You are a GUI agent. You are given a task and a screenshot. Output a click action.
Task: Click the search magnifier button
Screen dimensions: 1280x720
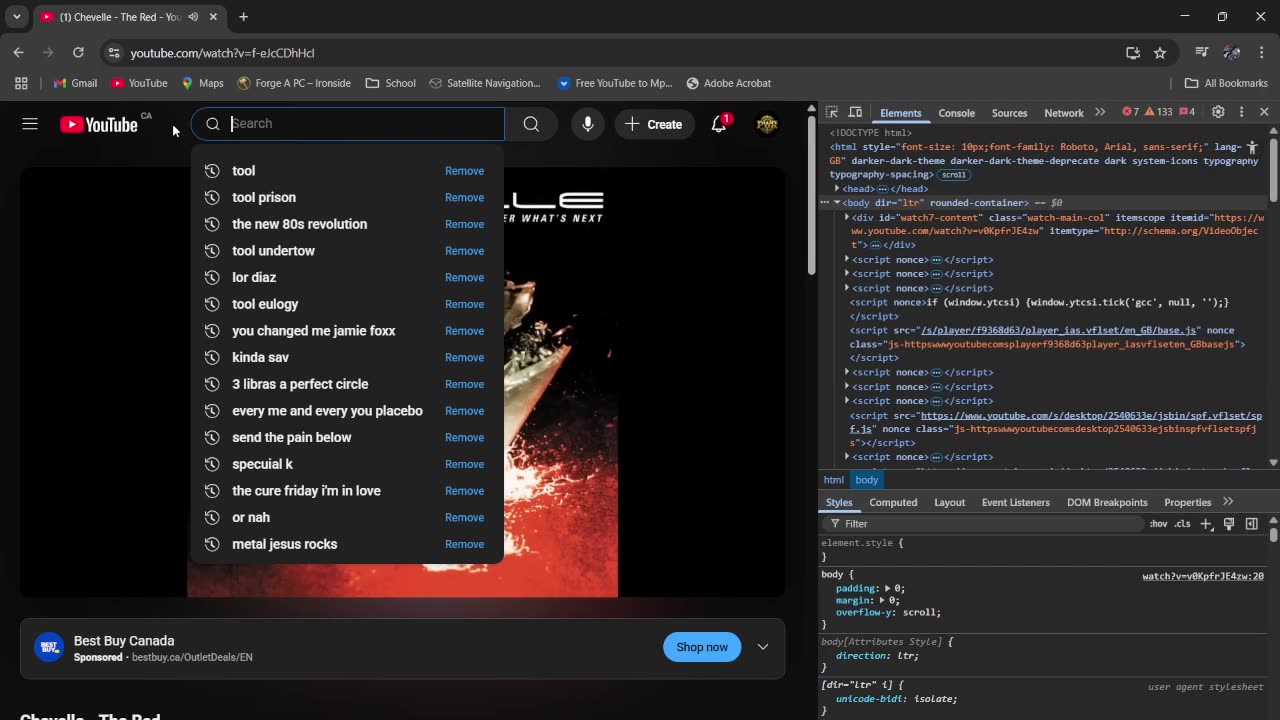(x=531, y=124)
